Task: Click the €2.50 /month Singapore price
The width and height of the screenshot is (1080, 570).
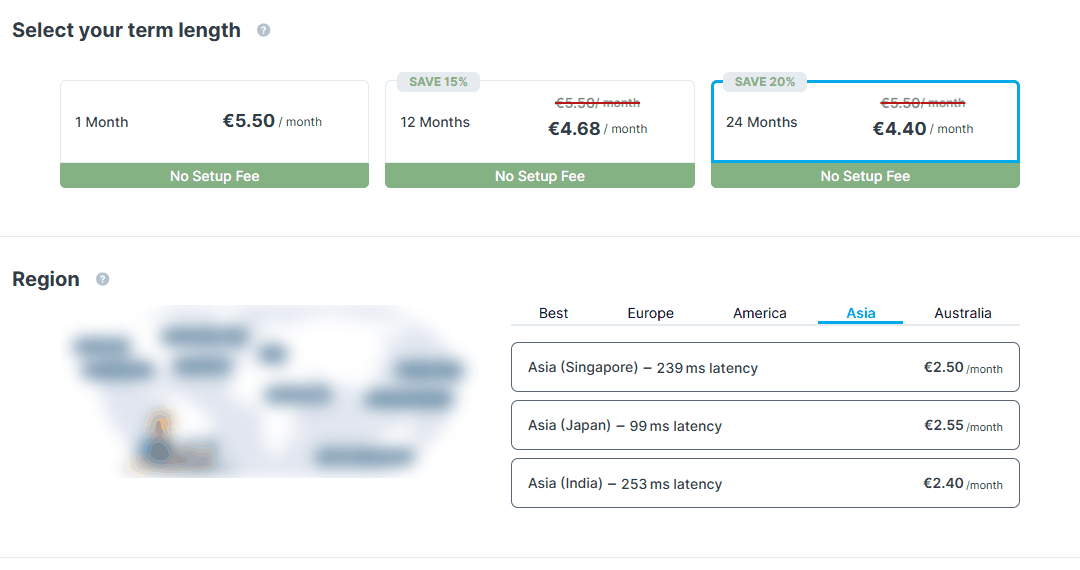Action: coord(963,368)
